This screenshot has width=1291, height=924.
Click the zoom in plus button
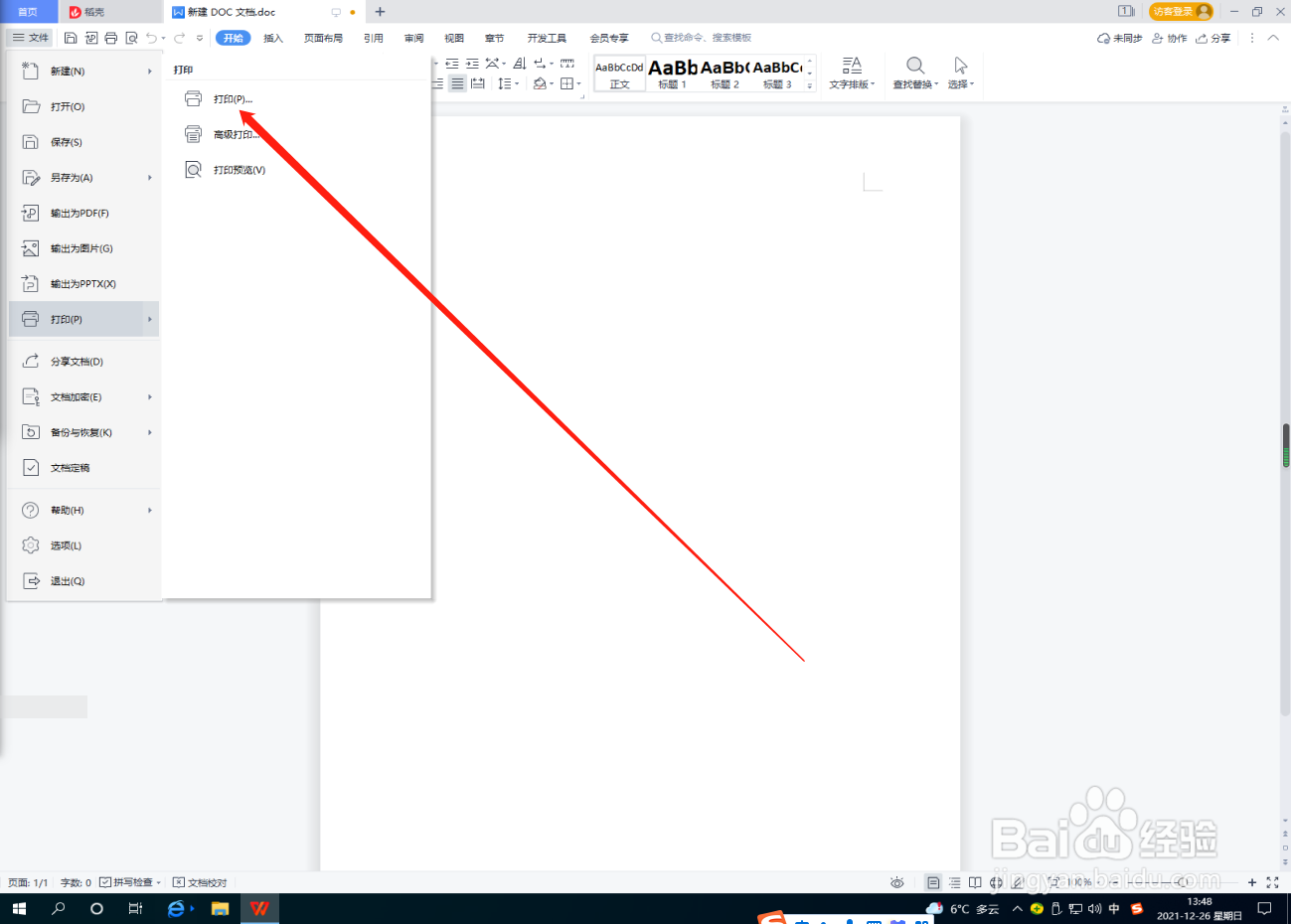pyautogui.click(x=1252, y=882)
